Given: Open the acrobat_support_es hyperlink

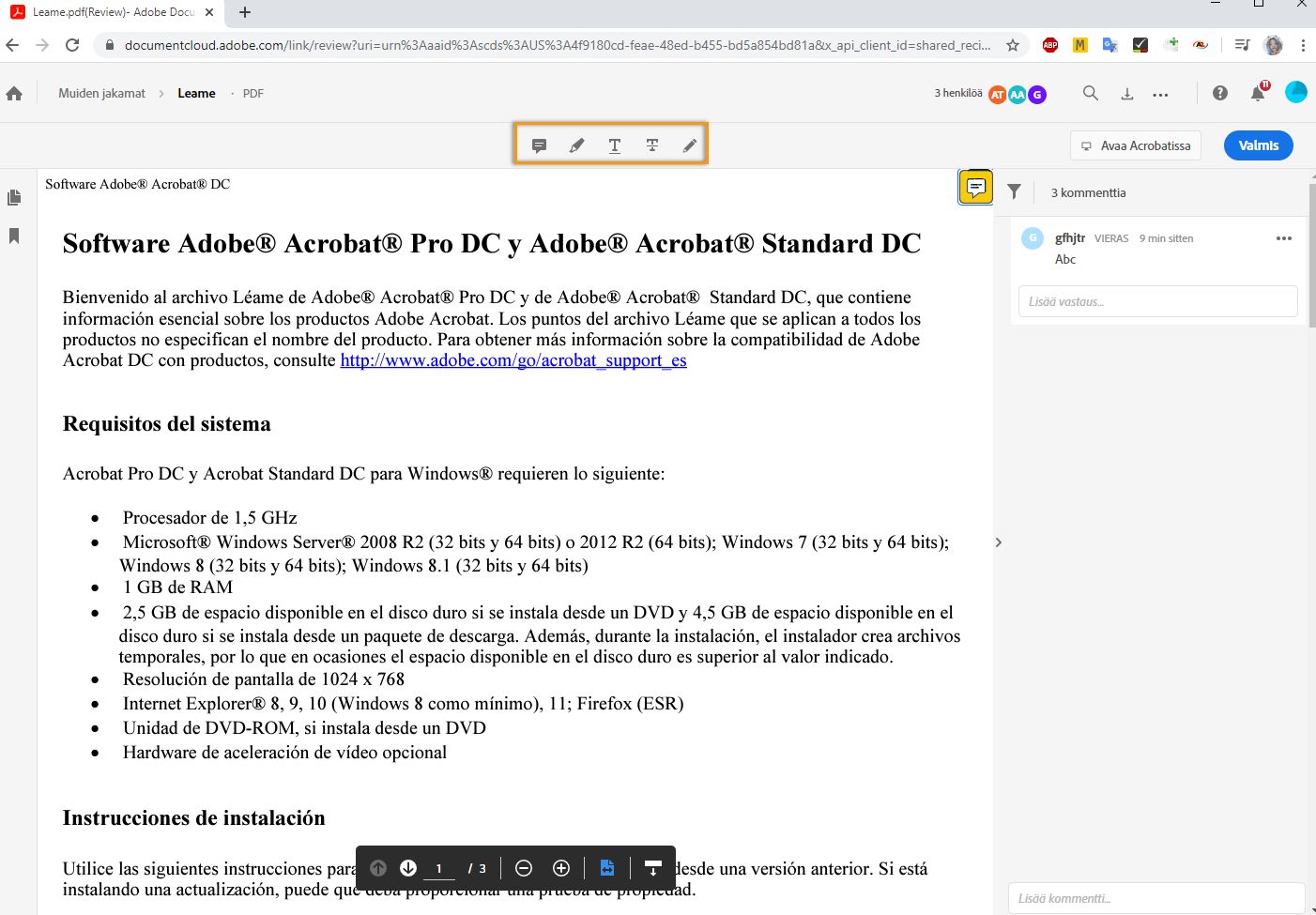Looking at the screenshot, I should point(513,360).
